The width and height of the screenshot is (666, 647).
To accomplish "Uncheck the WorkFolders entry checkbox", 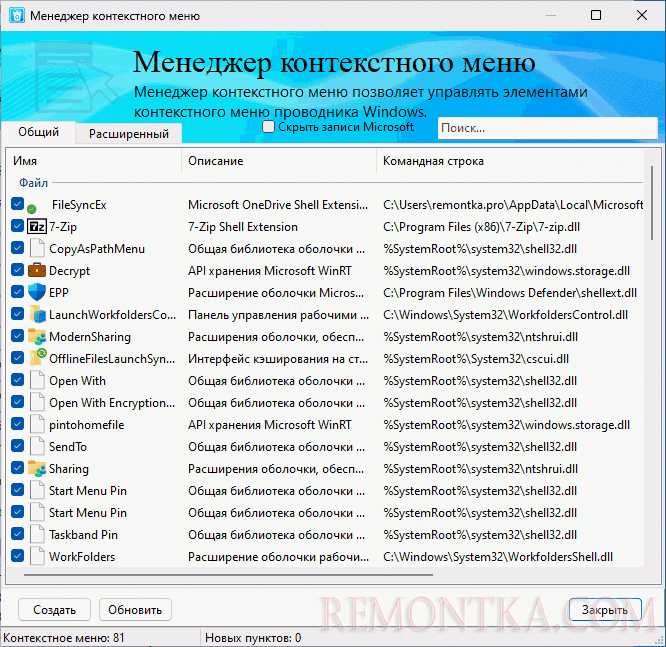I will [x=17, y=556].
